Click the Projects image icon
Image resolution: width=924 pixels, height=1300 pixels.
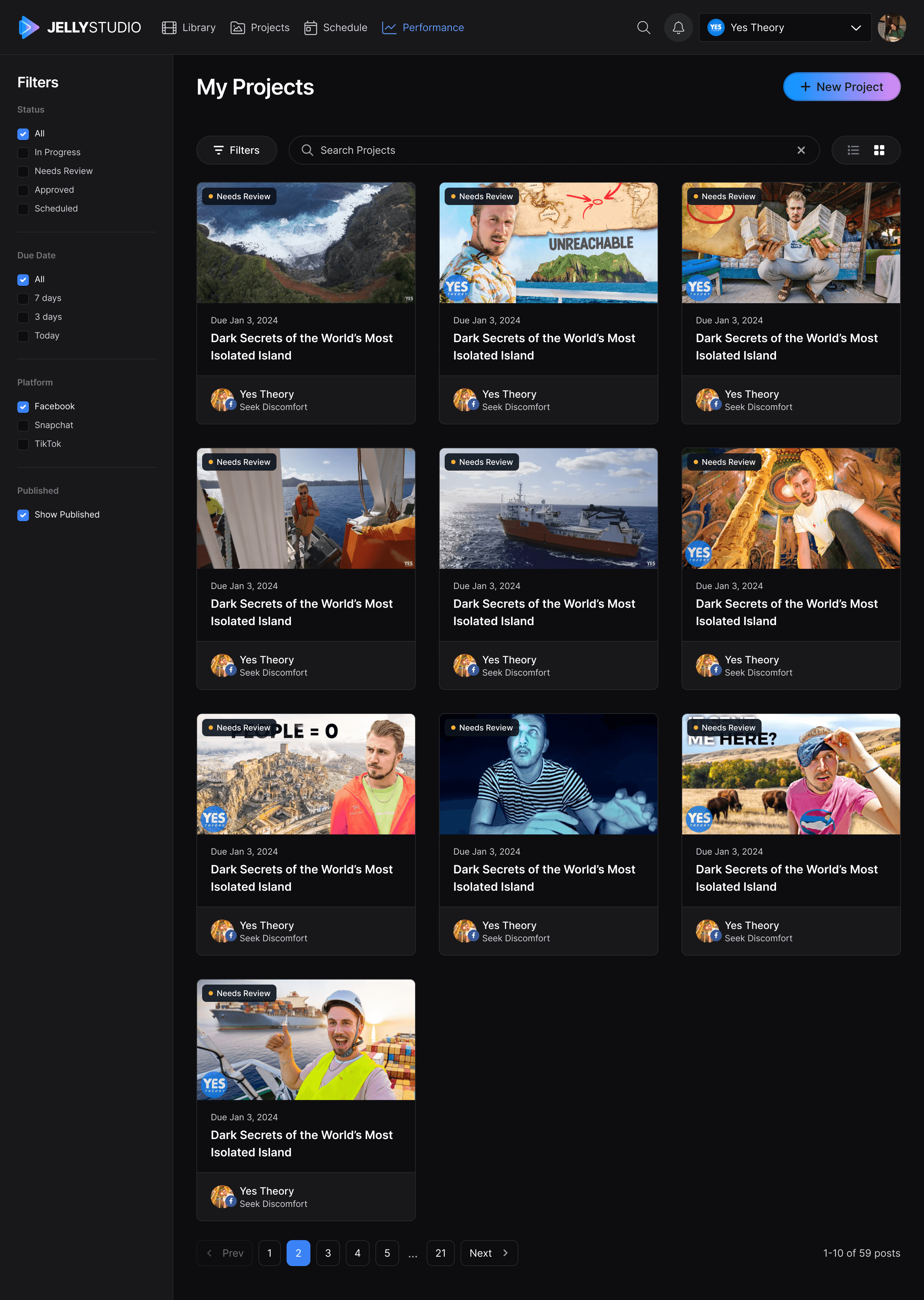click(237, 27)
